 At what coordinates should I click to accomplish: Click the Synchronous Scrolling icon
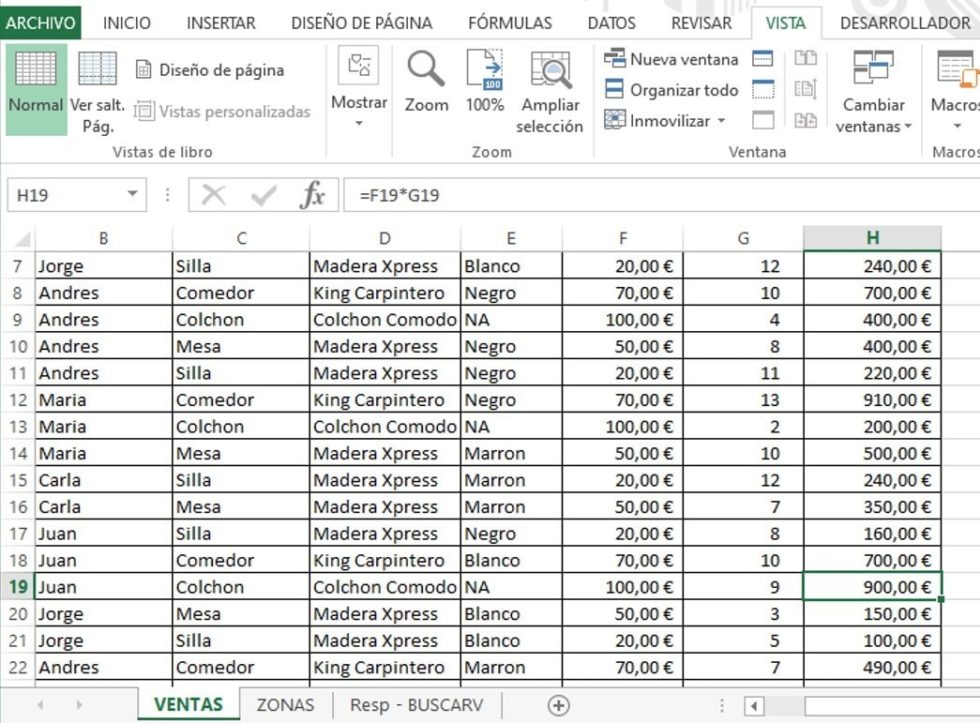coord(806,89)
